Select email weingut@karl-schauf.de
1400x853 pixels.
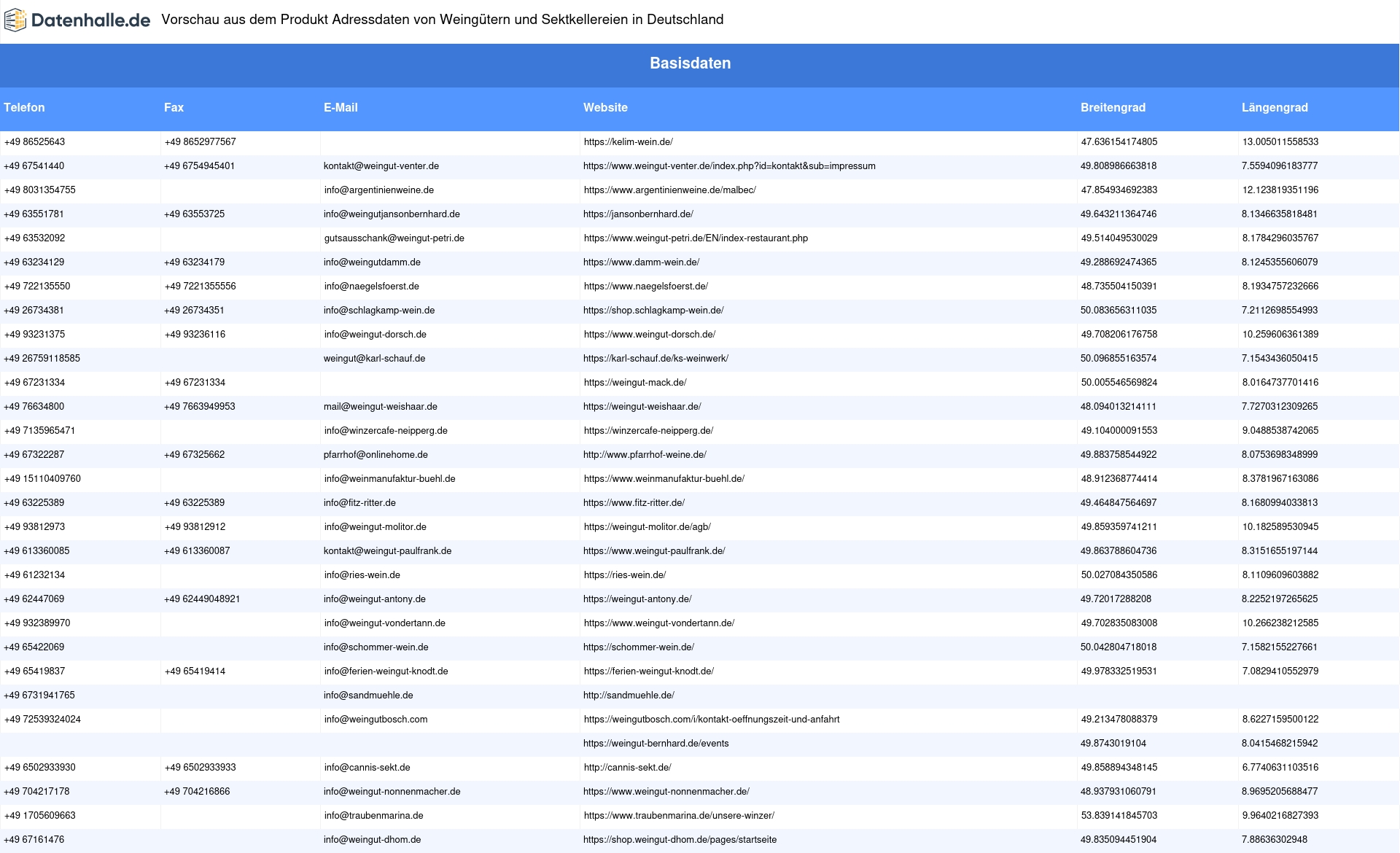[374, 359]
